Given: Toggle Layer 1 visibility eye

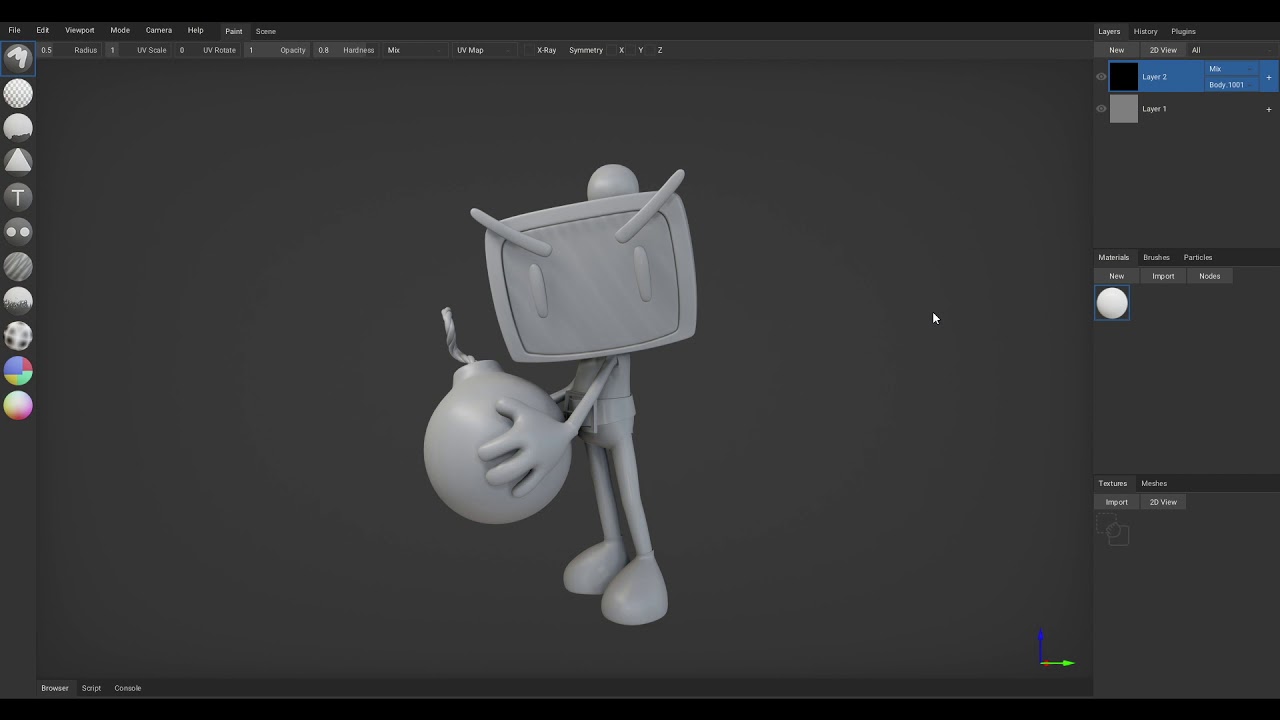Looking at the screenshot, I should [1101, 109].
